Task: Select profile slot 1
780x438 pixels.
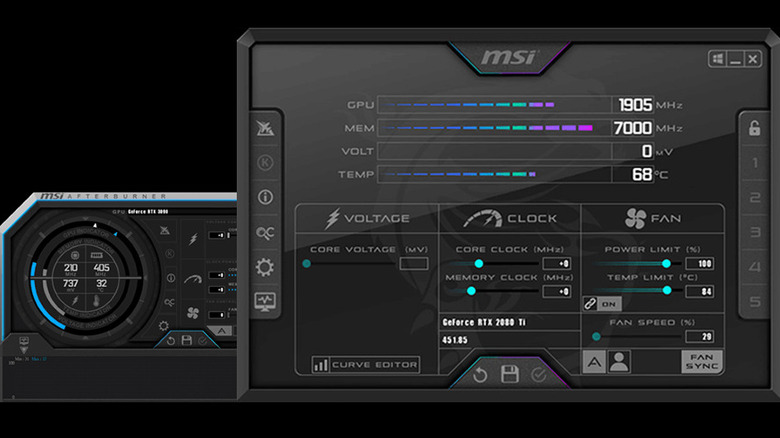Action: pos(755,163)
